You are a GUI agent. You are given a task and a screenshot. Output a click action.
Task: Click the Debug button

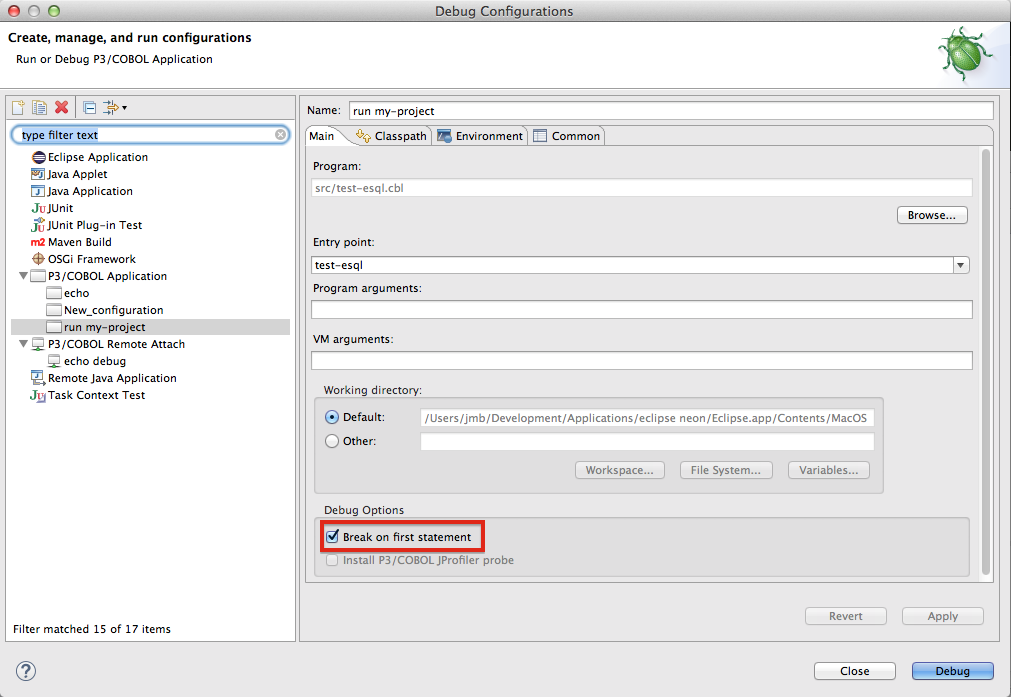[952, 671]
